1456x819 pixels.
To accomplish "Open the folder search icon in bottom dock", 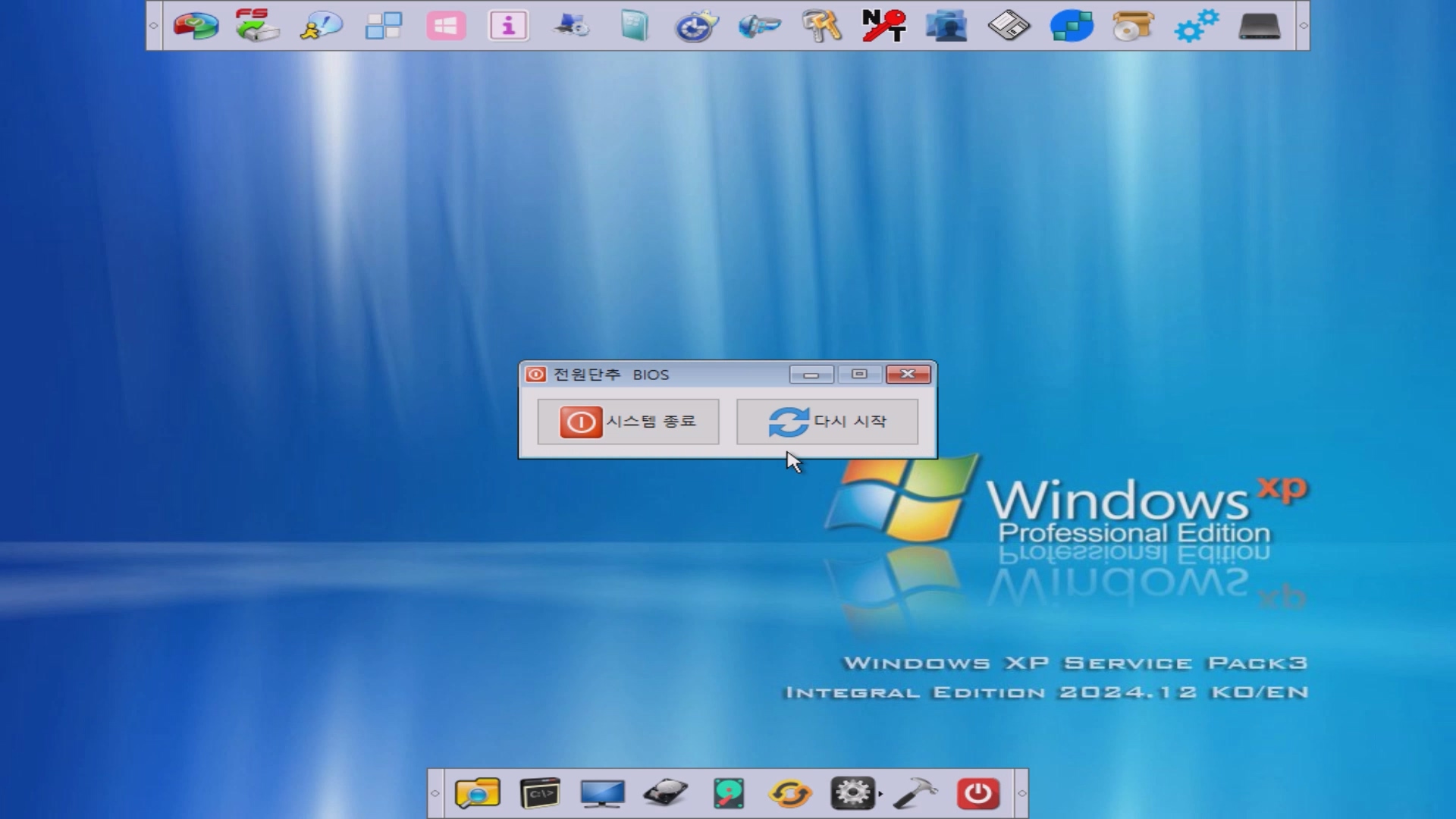I will pyautogui.click(x=477, y=794).
